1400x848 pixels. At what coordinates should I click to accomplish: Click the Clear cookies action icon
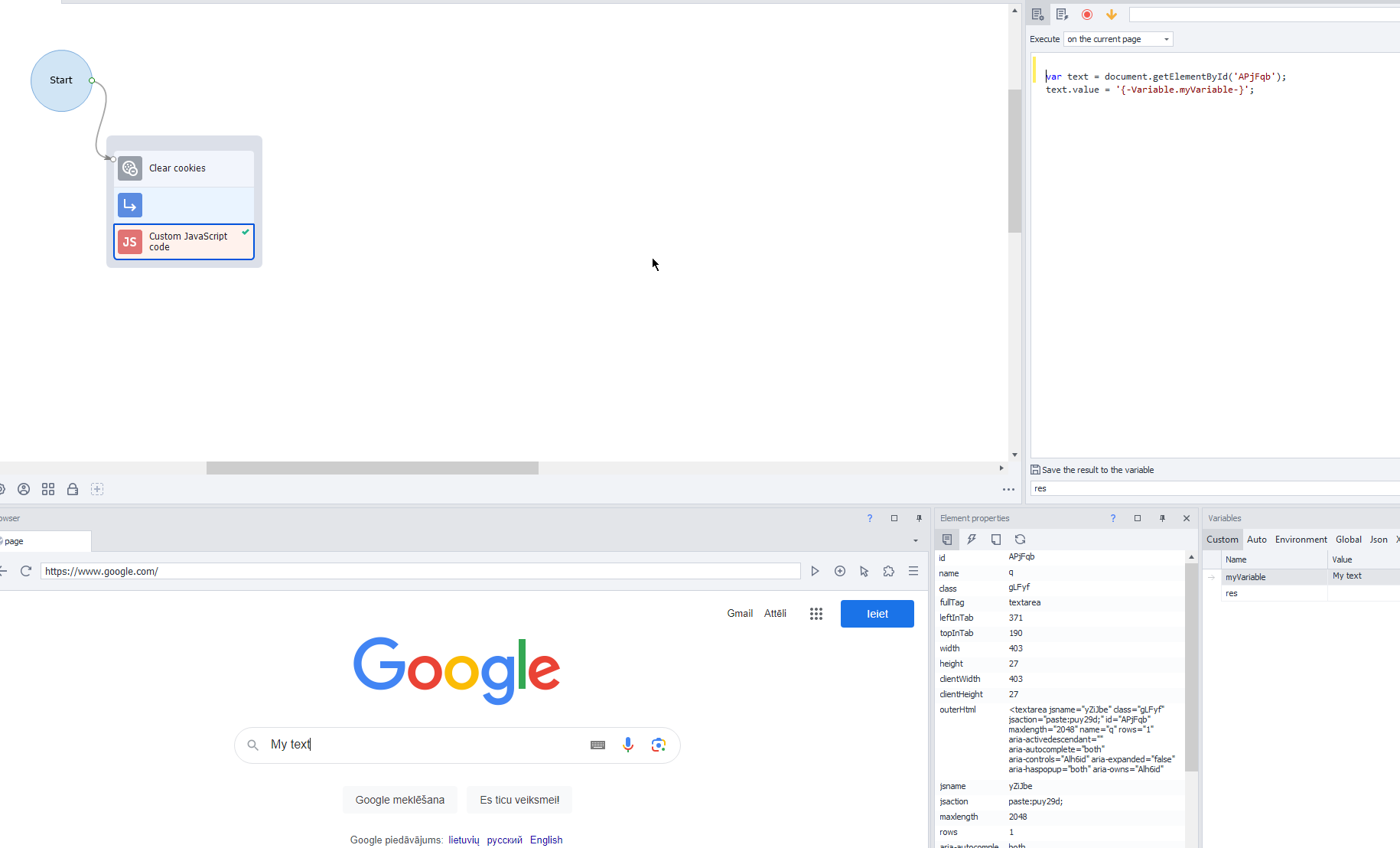pyautogui.click(x=130, y=168)
